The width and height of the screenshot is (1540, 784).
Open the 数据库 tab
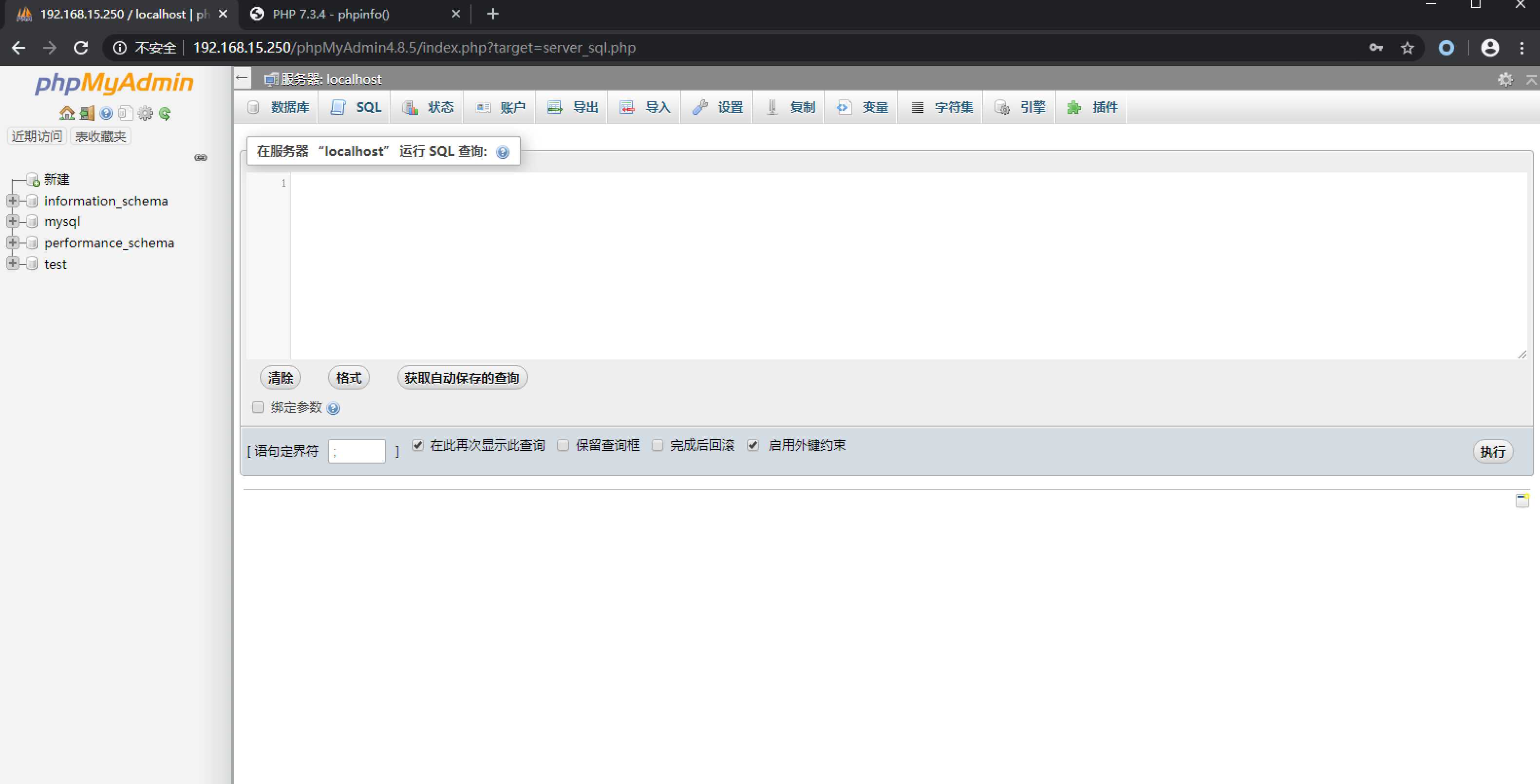[x=279, y=108]
